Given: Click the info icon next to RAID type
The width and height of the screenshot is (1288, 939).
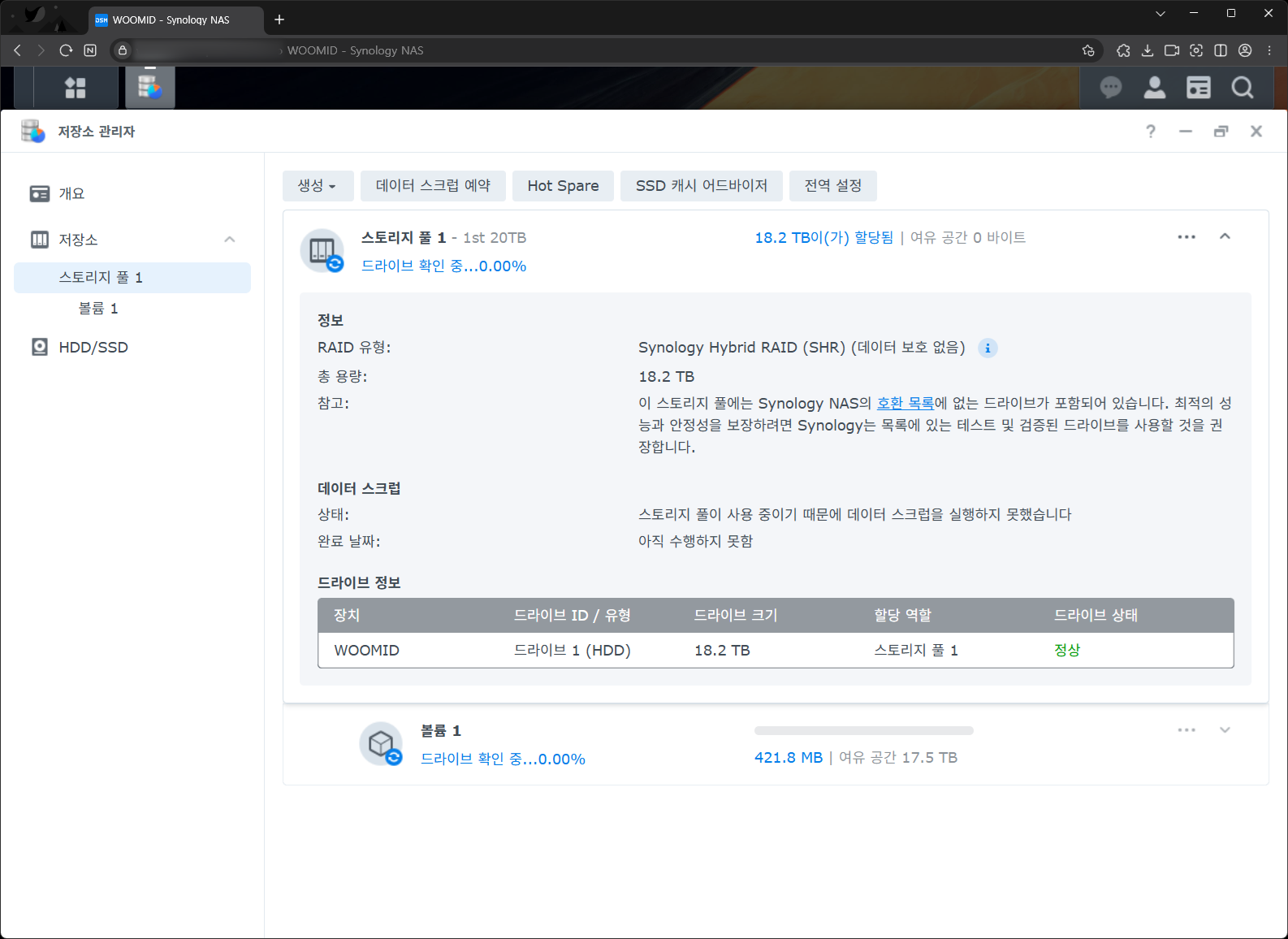Looking at the screenshot, I should [x=988, y=348].
